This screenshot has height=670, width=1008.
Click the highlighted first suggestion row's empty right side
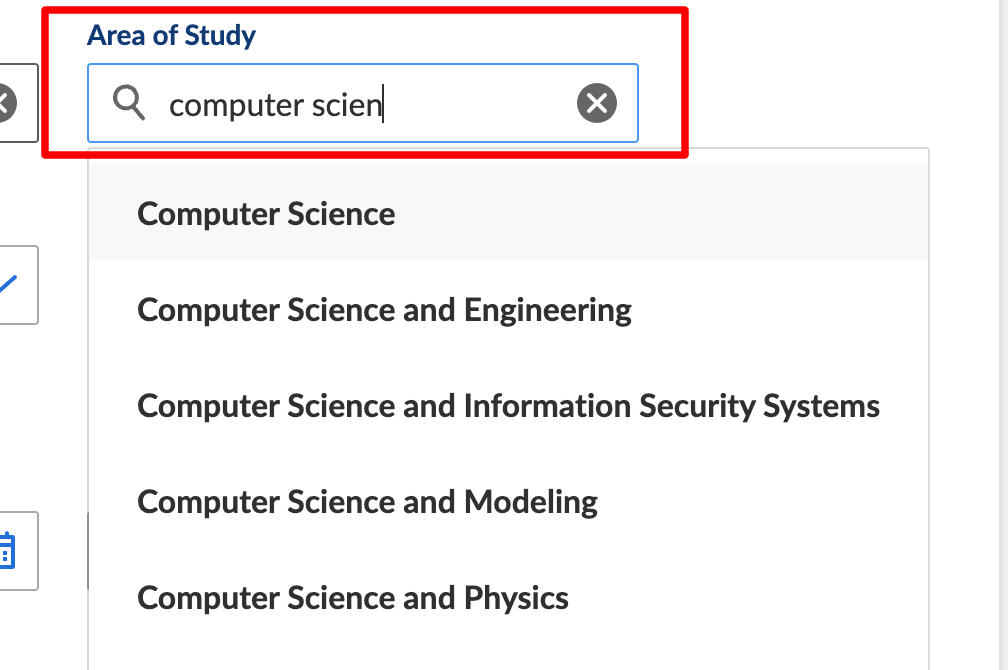click(662, 213)
